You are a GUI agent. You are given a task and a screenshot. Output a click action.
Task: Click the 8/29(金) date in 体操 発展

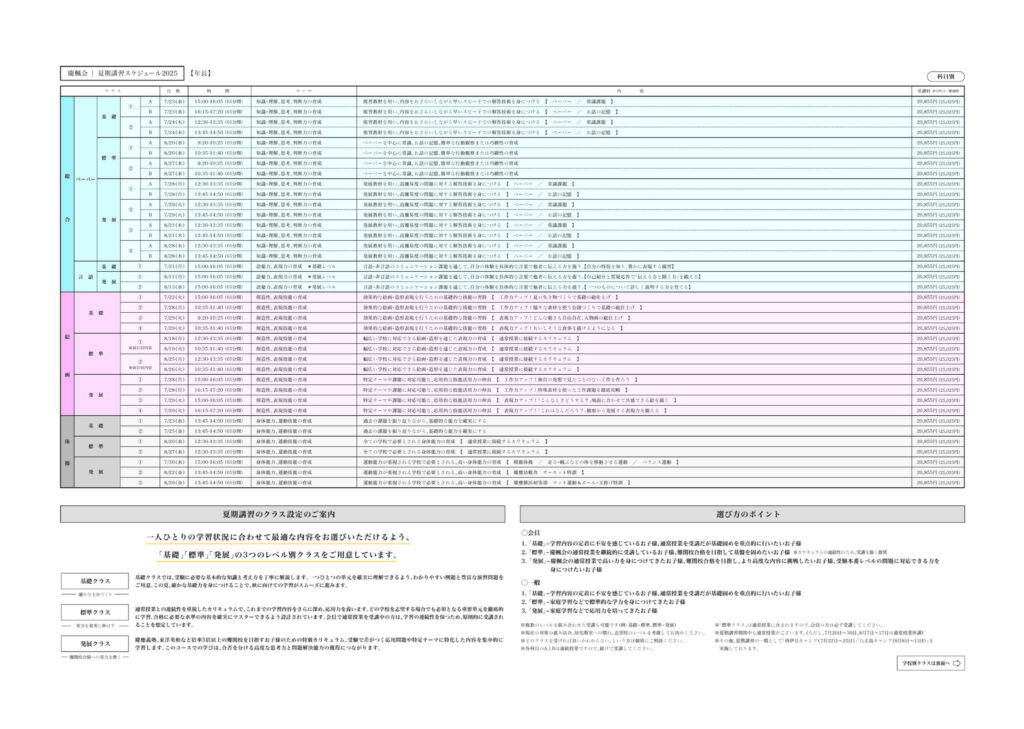pos(174,483)
